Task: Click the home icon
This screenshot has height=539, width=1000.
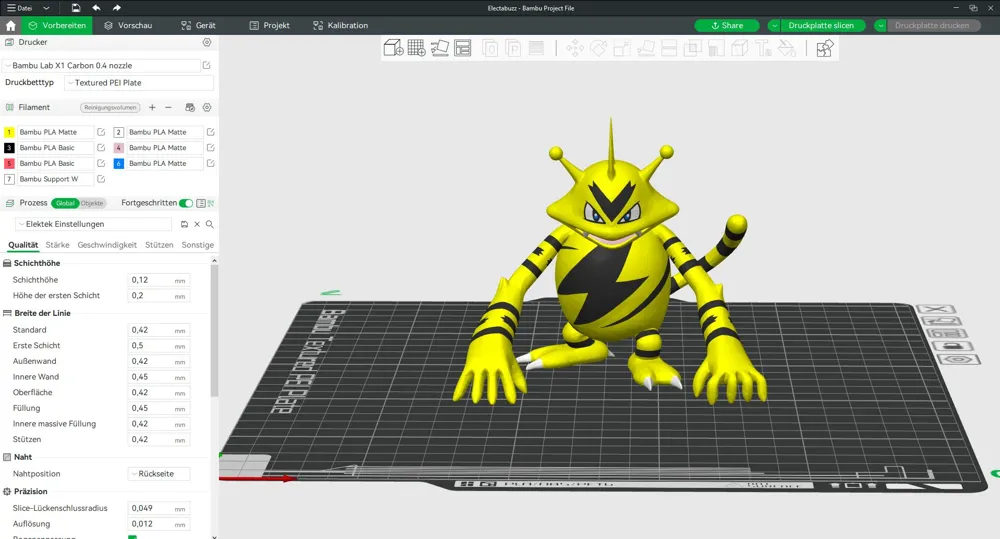Action: tap(10, 26)
